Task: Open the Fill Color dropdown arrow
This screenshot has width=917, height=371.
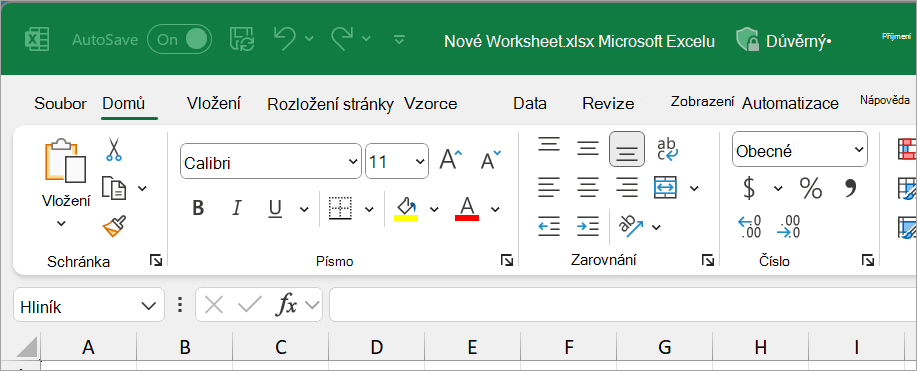Action: coord(434,209)
